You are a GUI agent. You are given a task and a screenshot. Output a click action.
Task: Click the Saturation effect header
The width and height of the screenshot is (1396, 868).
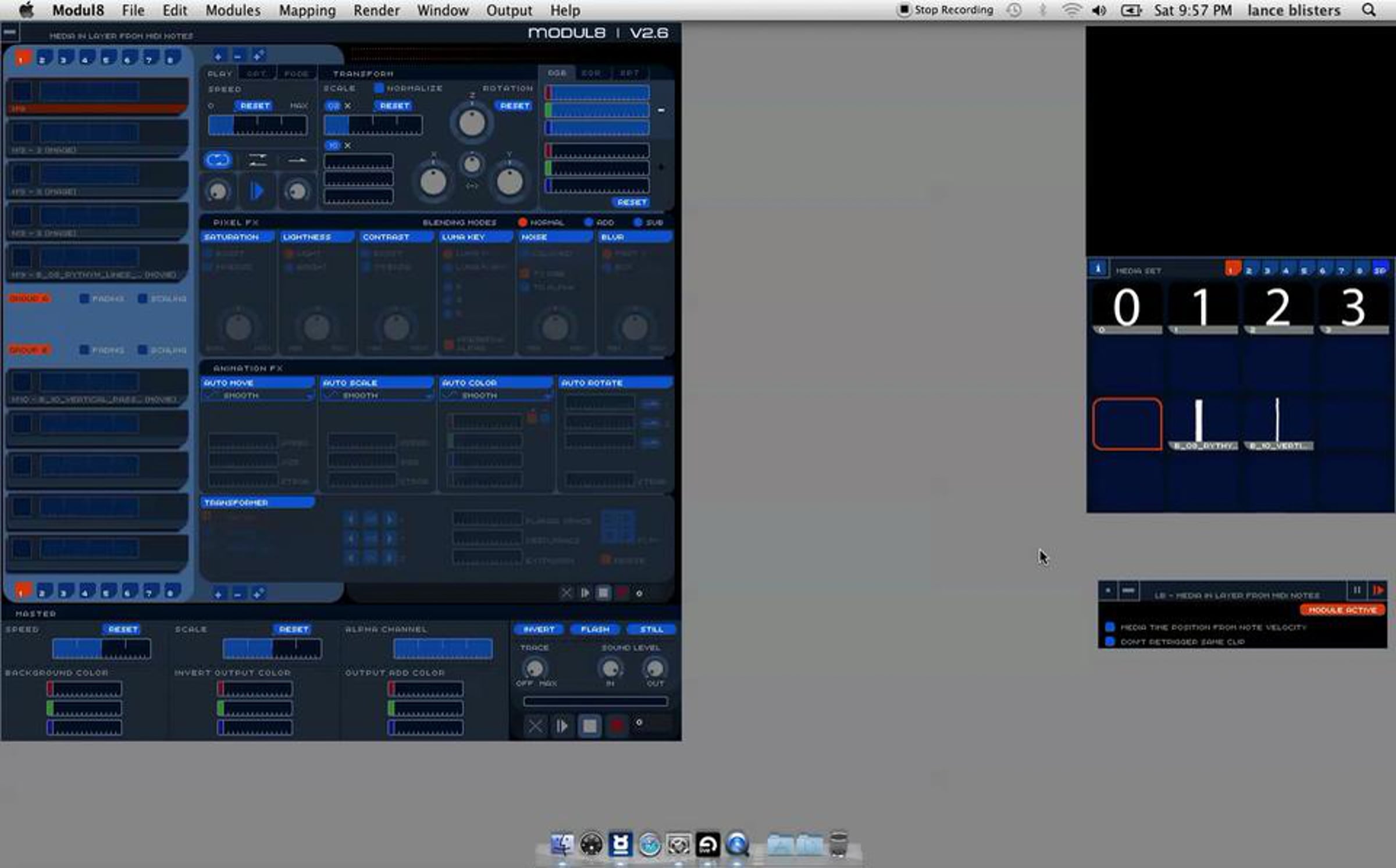point(237,237)
